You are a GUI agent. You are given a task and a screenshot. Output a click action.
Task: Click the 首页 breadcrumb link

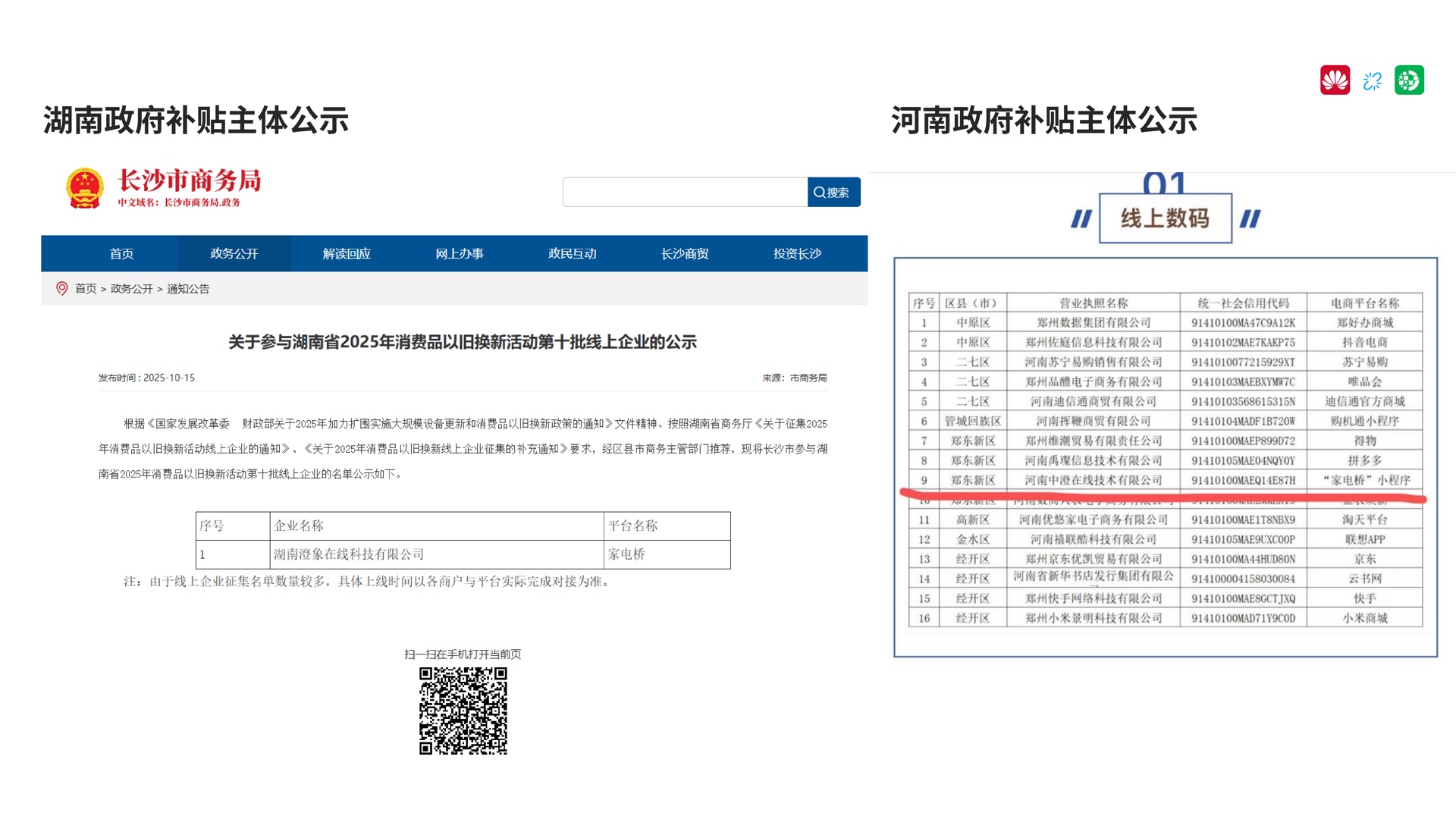pos(86,289)
